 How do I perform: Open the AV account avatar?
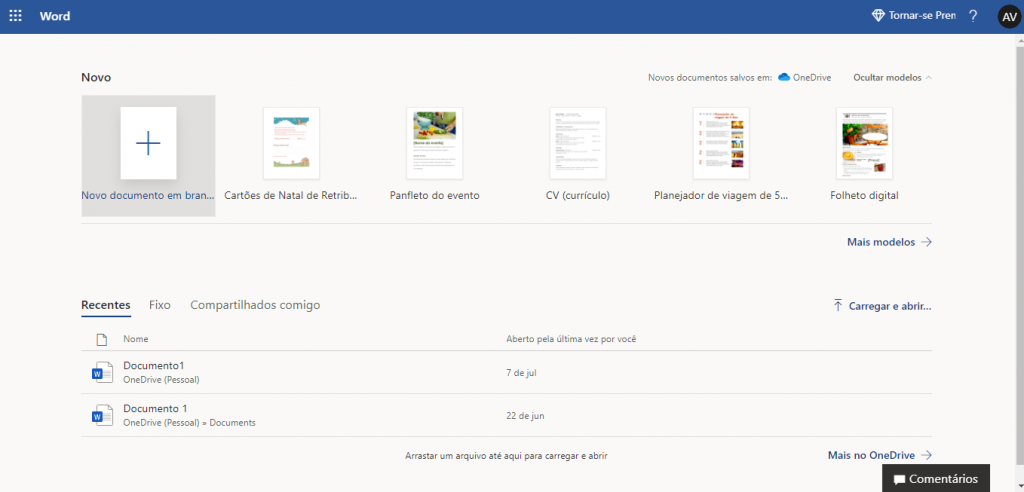(1009, 16)
